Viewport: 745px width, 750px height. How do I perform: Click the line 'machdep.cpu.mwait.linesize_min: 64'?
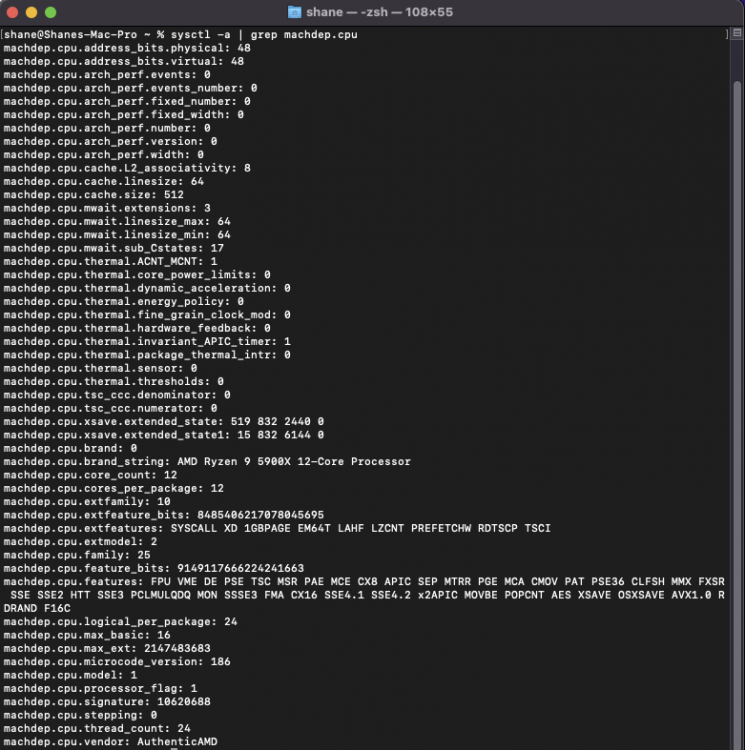[117, 235]
